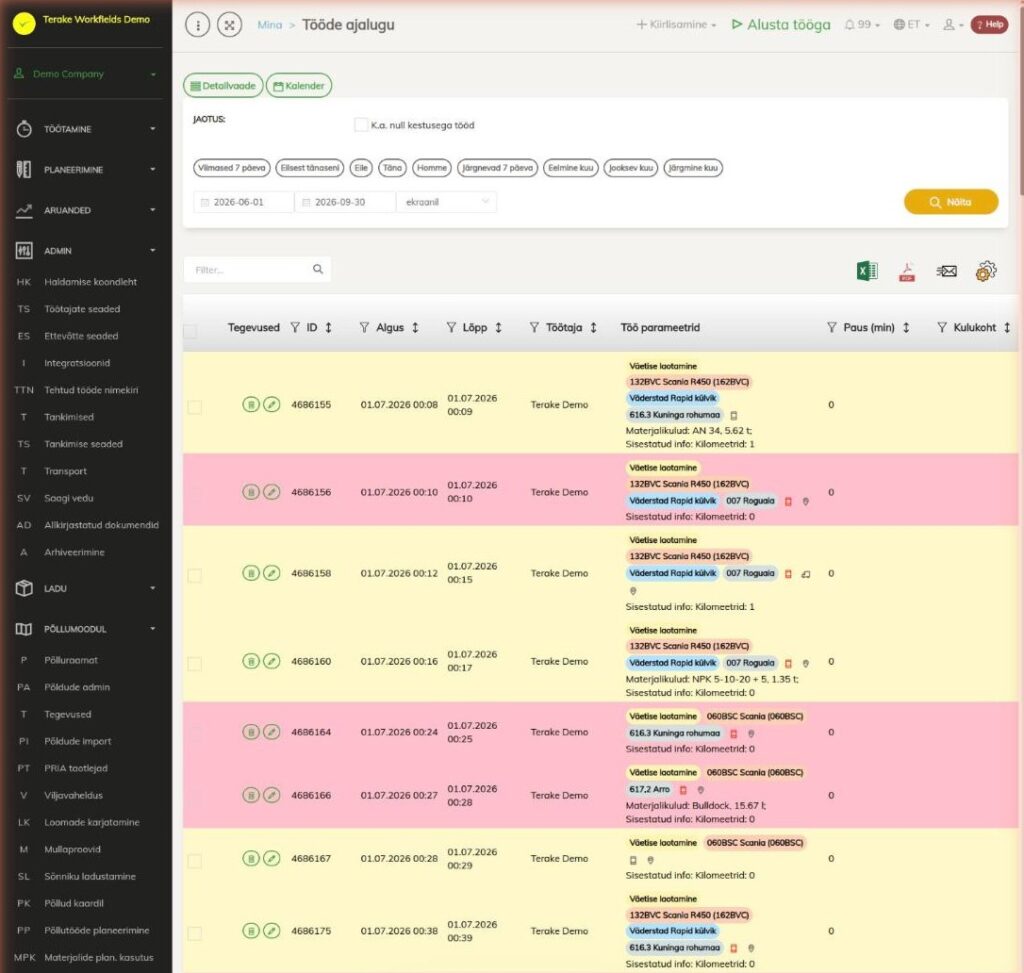The height and width of the screenshot is (973, 1024).
Task: Click the start date field 2026-06-01
Action: (x=244, y=202)
